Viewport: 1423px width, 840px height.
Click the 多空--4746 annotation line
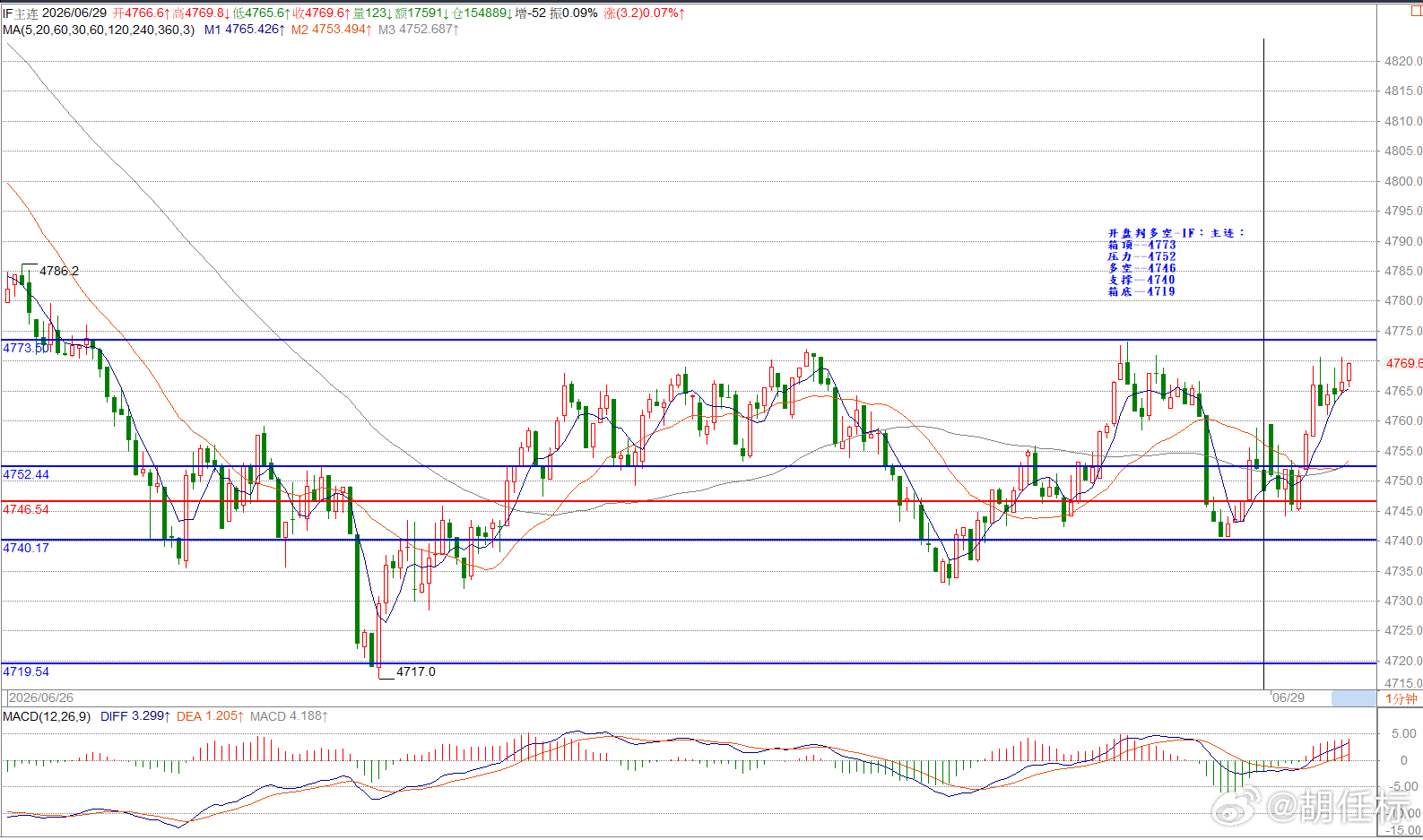1141,268
